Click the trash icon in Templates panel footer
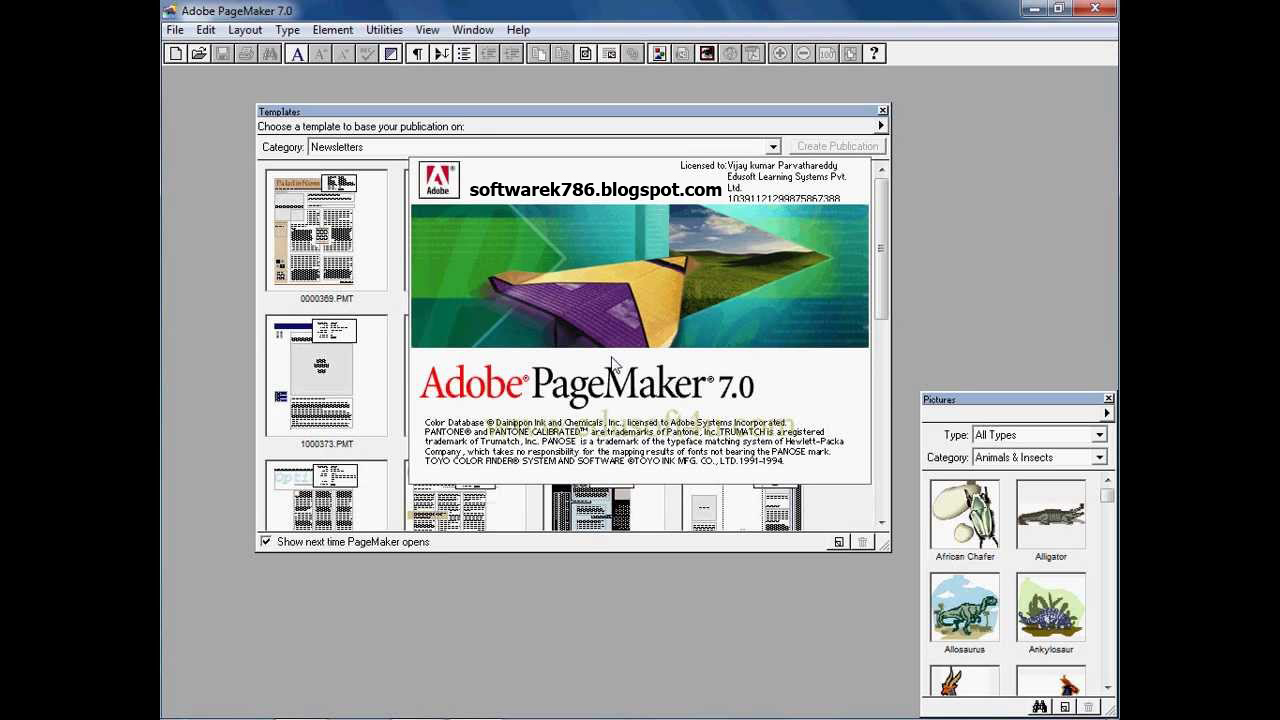 tap(862, 542)
